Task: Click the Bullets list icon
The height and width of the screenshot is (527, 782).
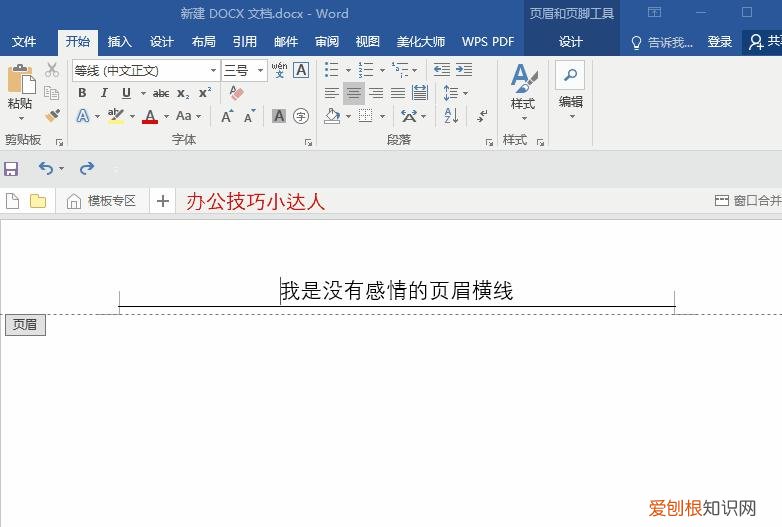Action: [332, 70]
